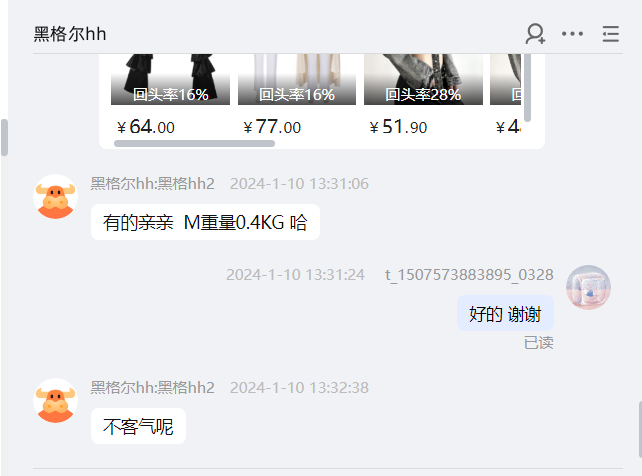Click the chat window scrollbar at bottom right
The width and height of the screenshot is (642, 476).
pyautogui.click(x=639, y=429)
